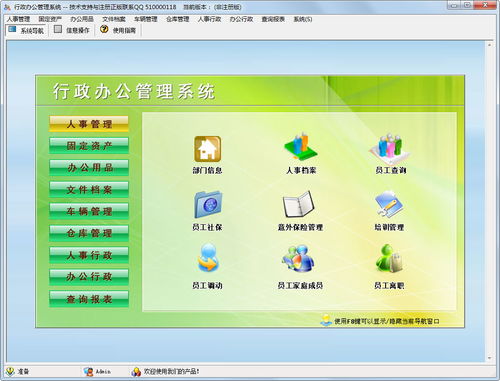Click the 培训管理 label text

point(389,227)
